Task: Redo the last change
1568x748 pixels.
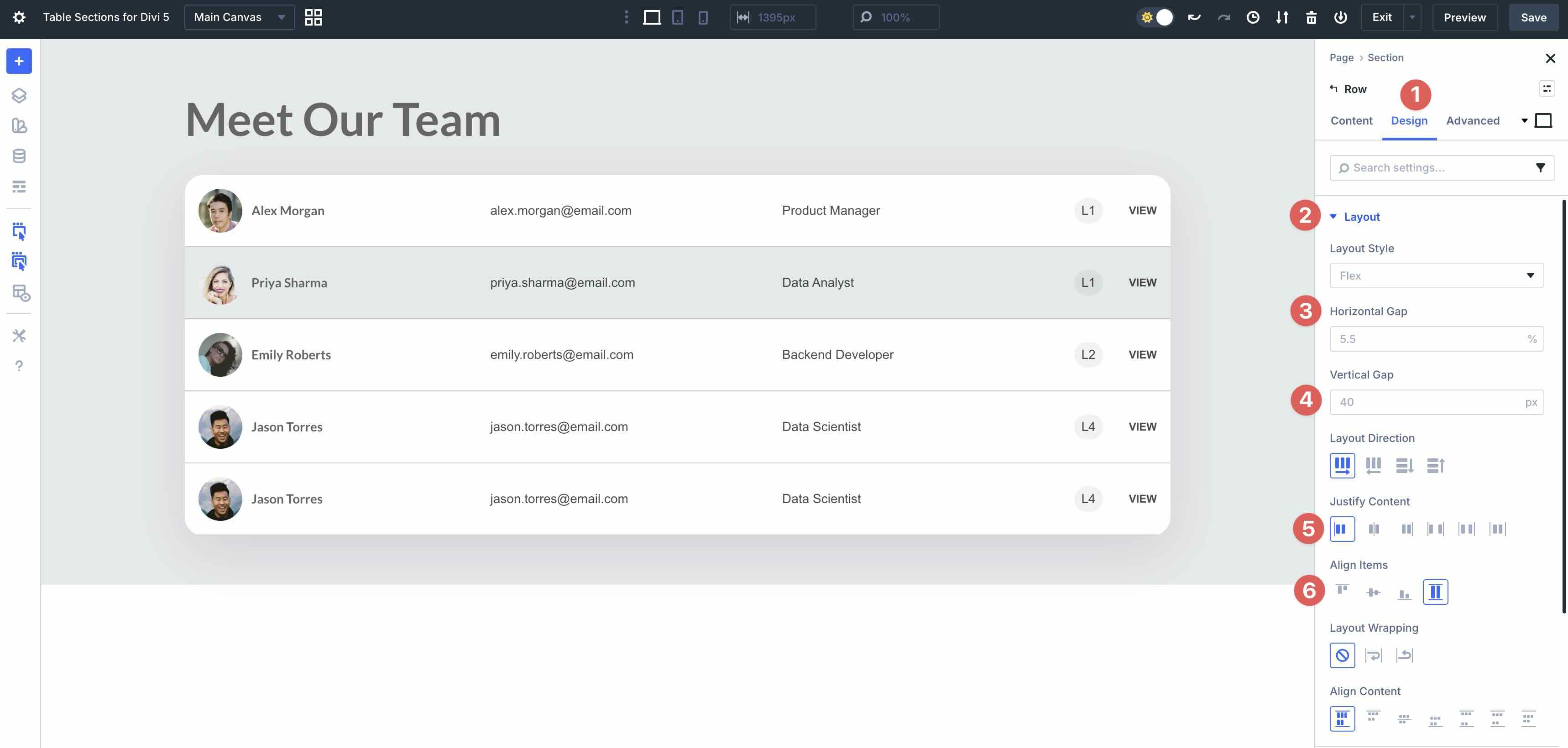Action: [1223, 17]
